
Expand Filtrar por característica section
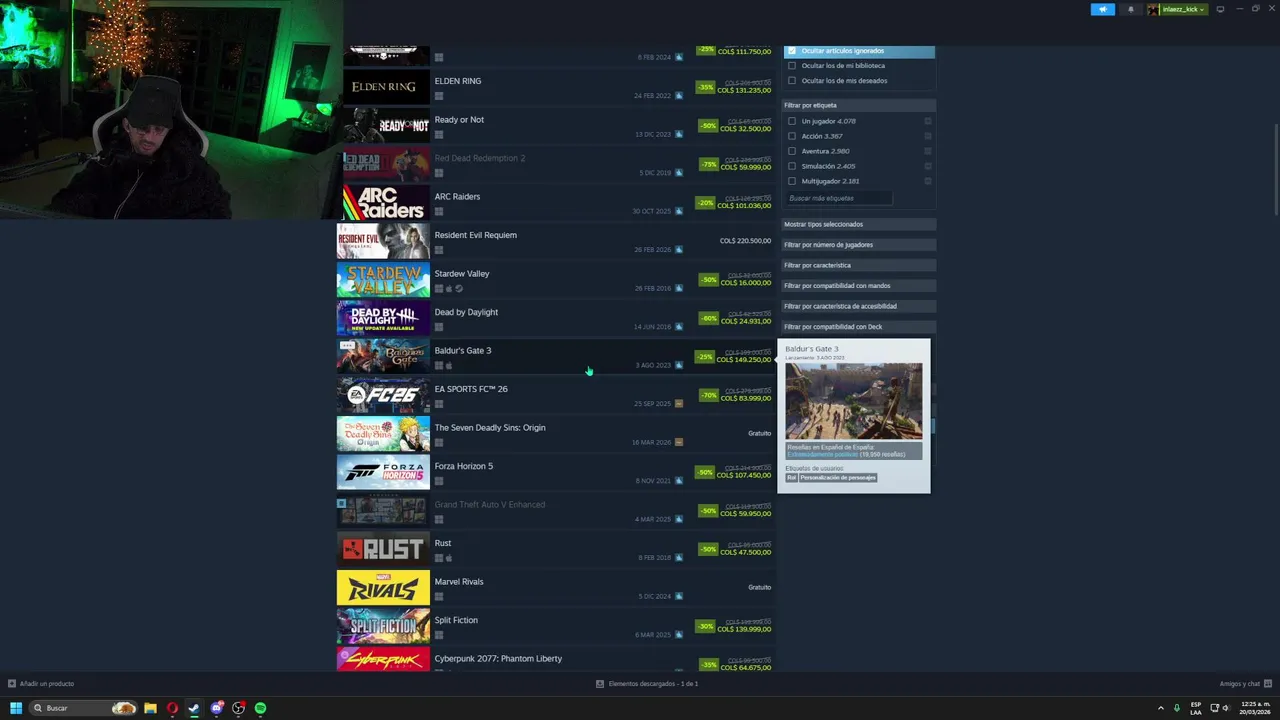pos(858,265)
